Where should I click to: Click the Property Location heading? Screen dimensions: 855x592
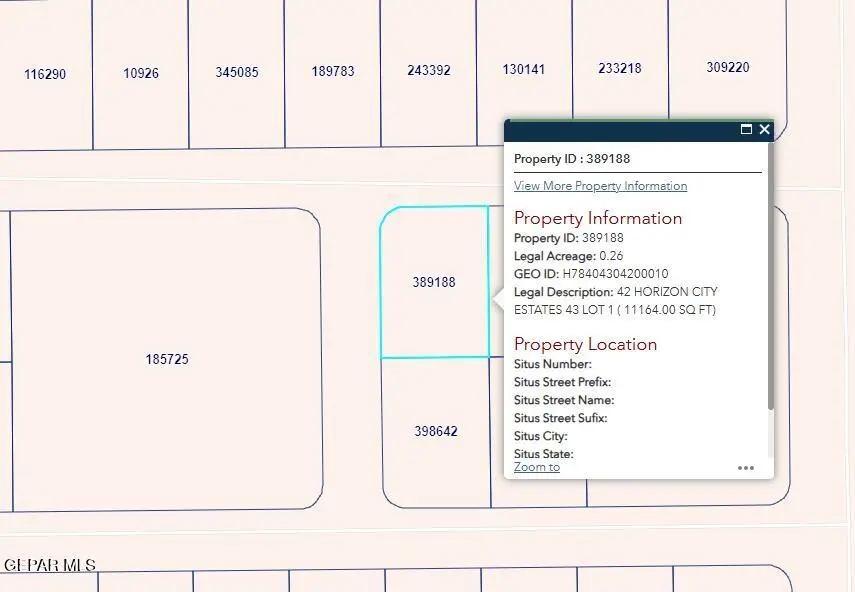click(585, 344)
